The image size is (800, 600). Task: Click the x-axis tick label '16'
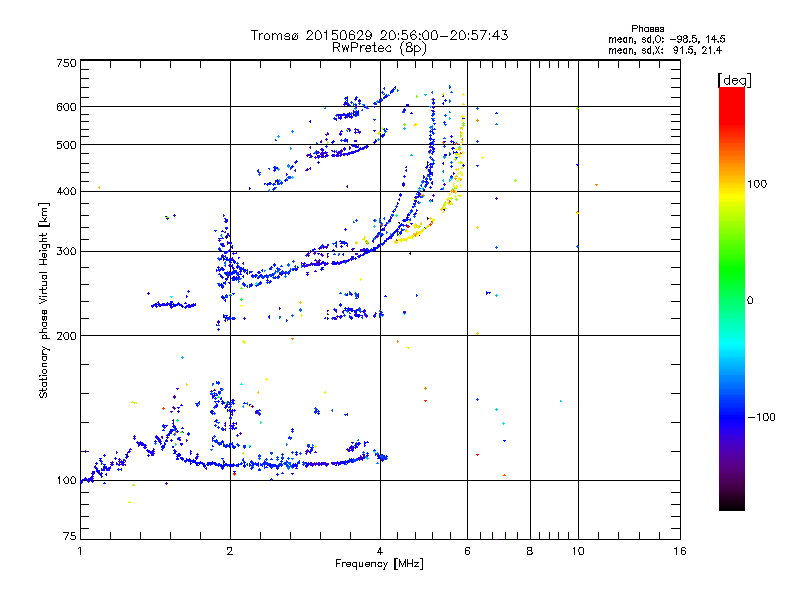coord(679,551)
